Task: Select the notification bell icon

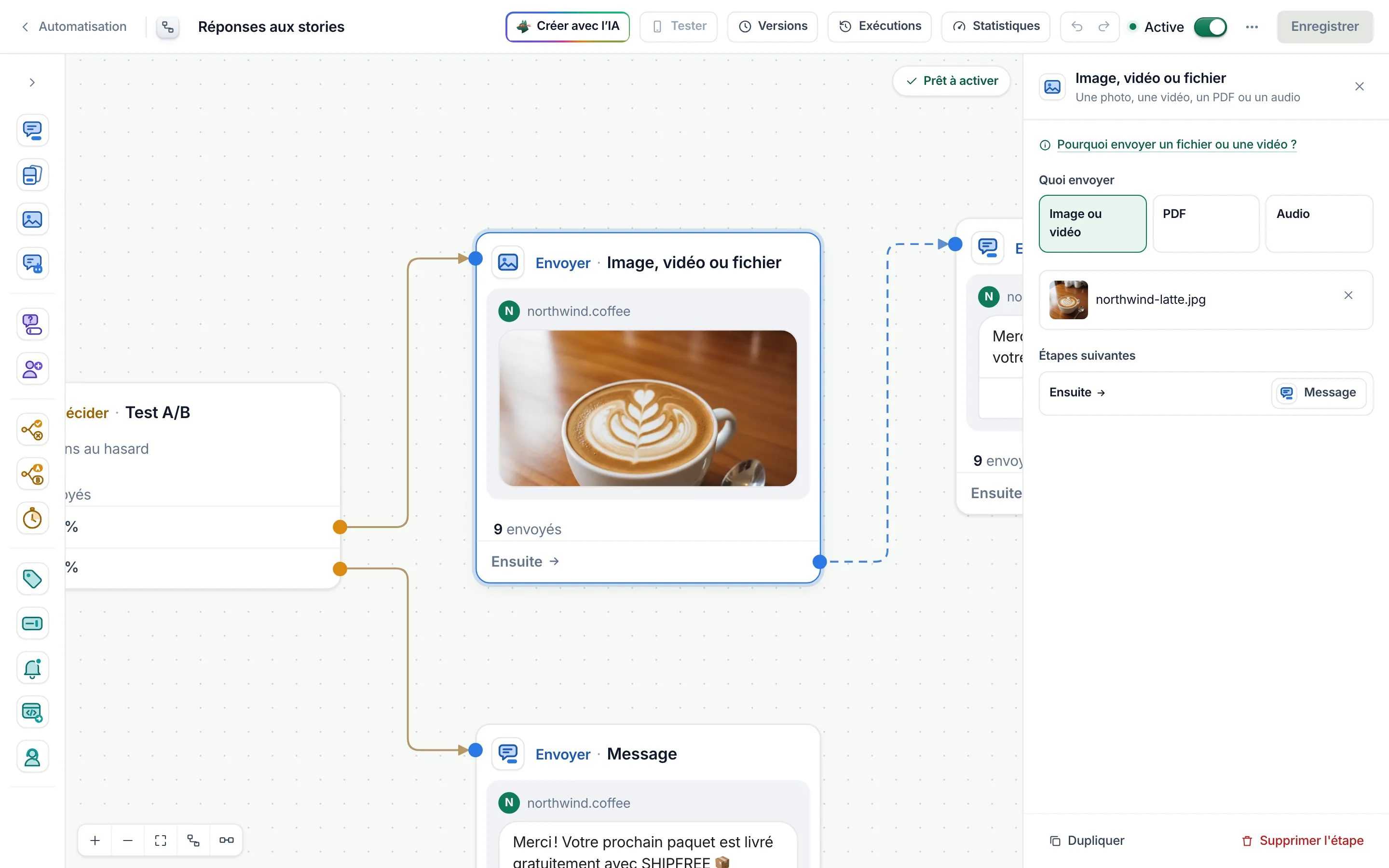Action: point(32,668)
